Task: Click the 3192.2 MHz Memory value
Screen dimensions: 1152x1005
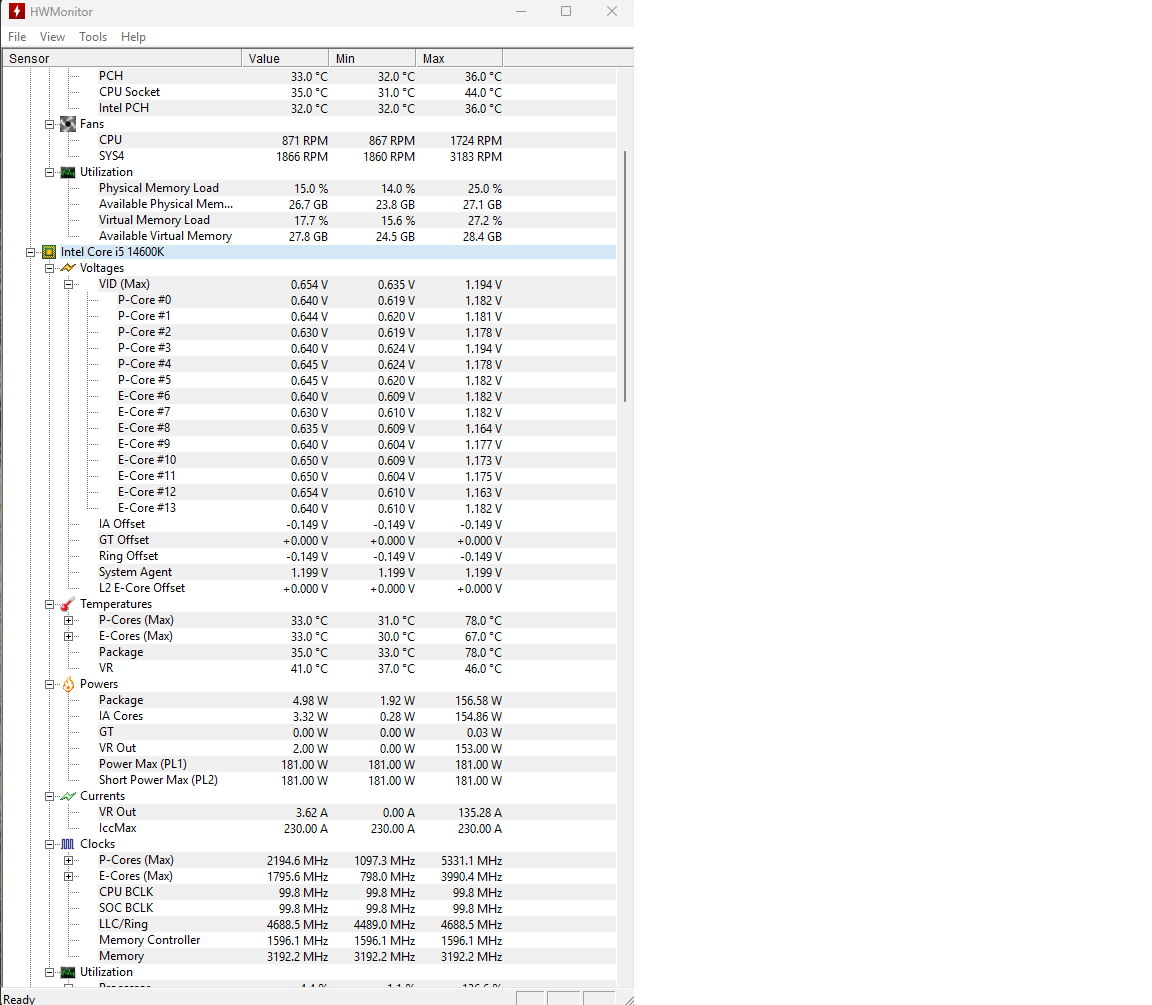Action: (x=298, y=957)
